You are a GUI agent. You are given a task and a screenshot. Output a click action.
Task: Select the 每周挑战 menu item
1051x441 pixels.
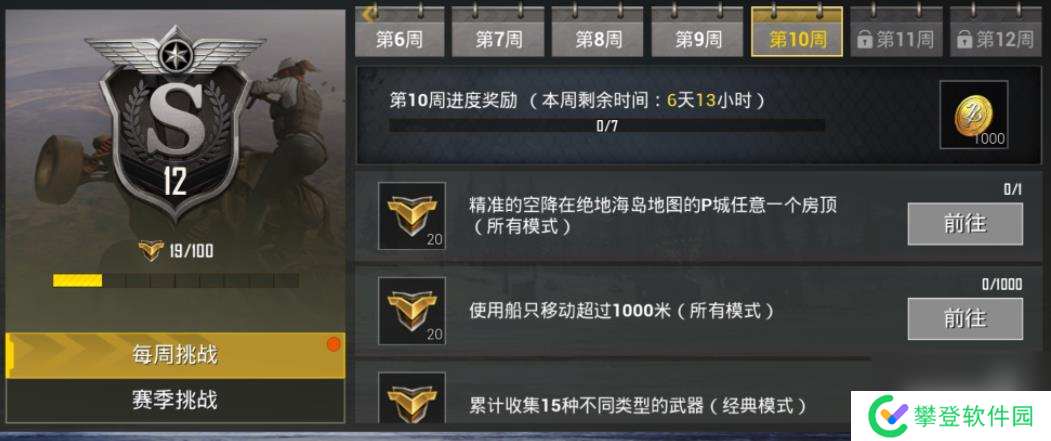pyautogui.click(x=175, y=355)
